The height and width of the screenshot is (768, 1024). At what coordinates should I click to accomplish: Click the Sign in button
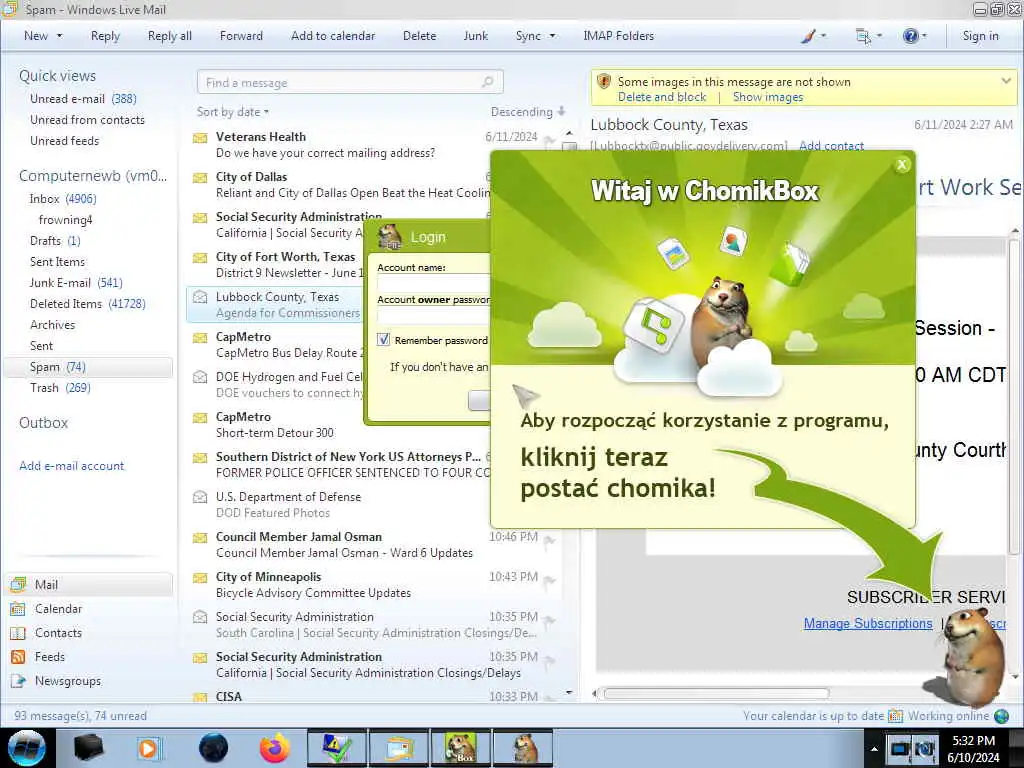click(x=980, y=36)
